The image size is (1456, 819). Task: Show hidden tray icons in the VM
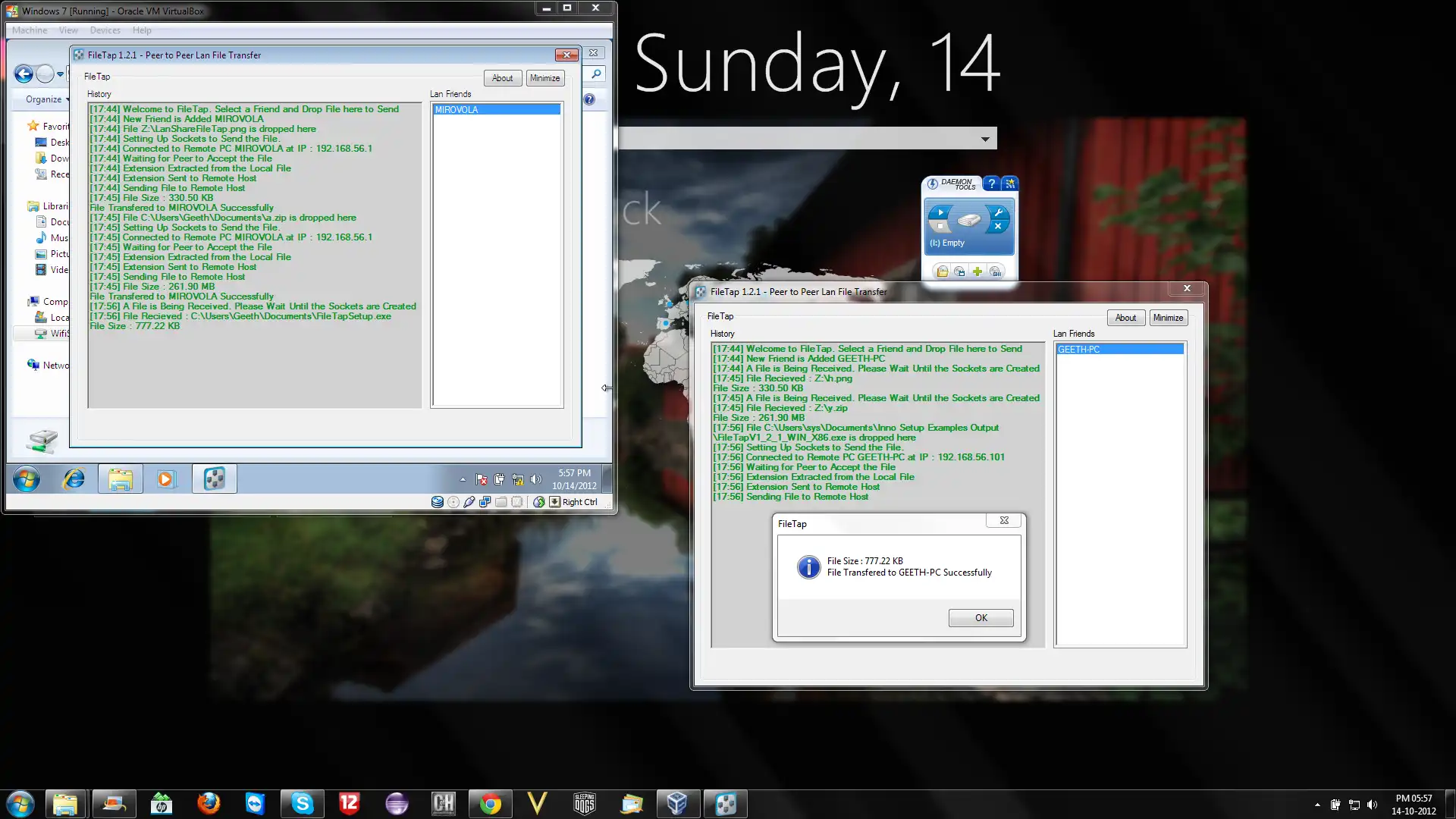click(463, 479)
